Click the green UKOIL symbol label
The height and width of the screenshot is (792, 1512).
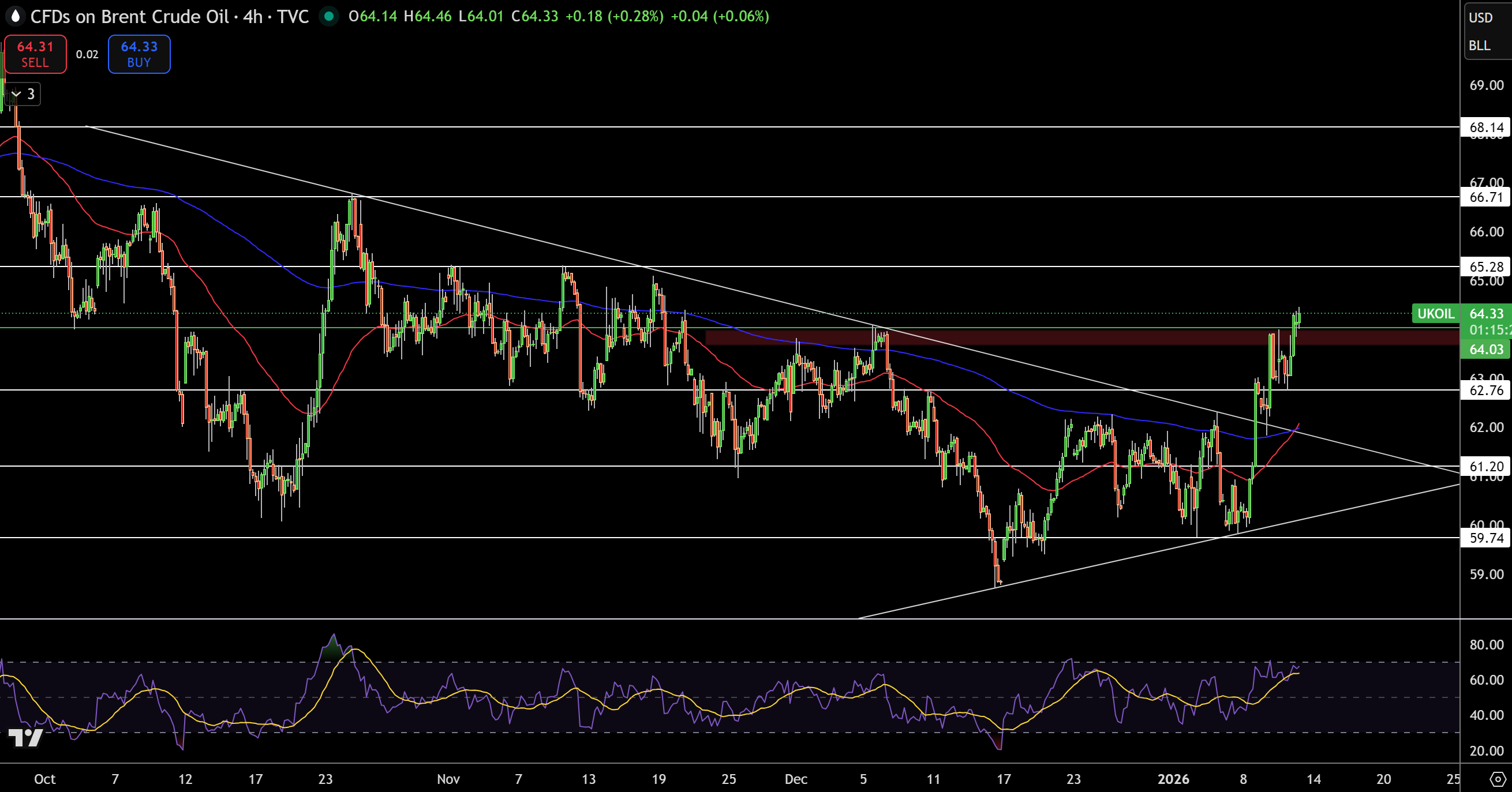[1435, 314]
